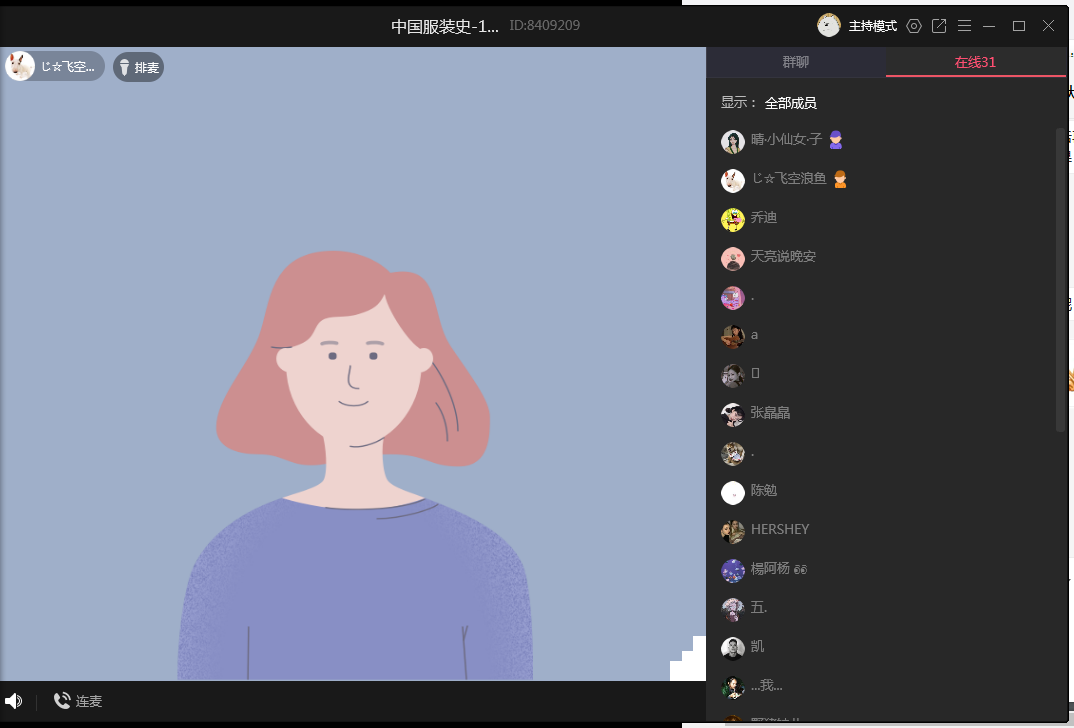Open the 主持模式 mode selector
This screenshot has height=728, width=1074.
point(872,26)
